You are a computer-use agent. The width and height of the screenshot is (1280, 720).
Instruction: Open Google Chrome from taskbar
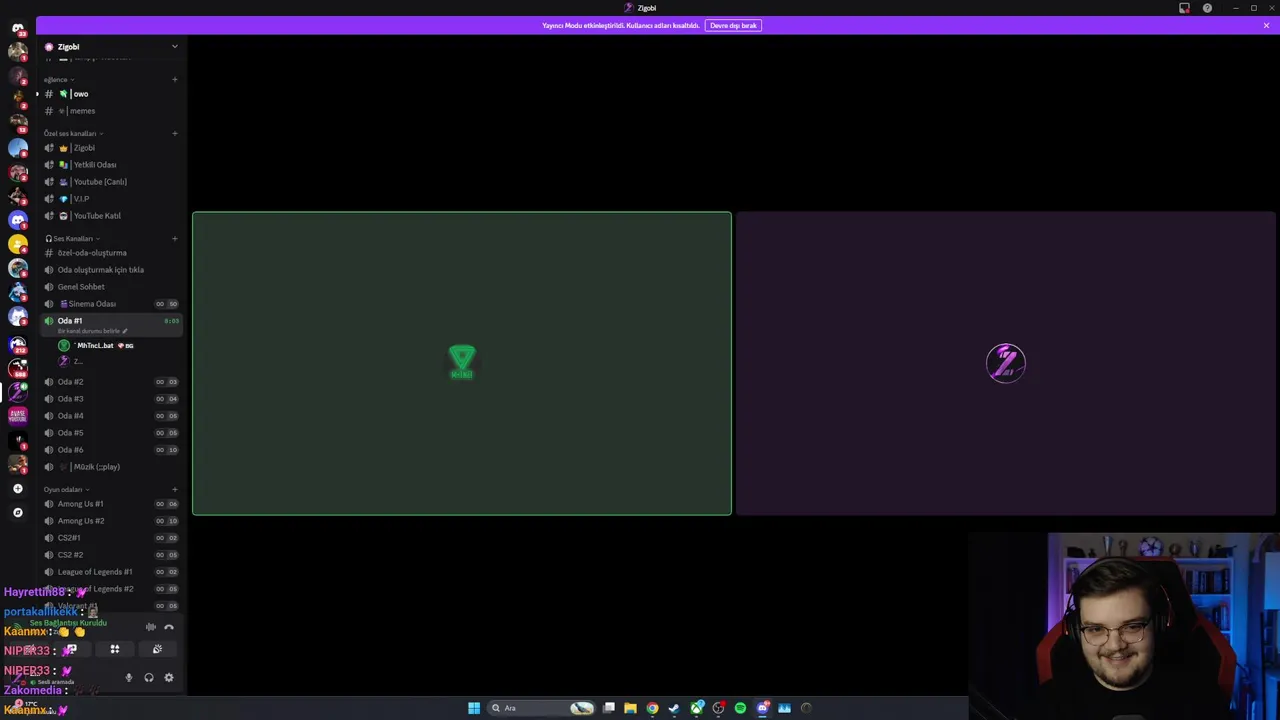coord(652,708)
